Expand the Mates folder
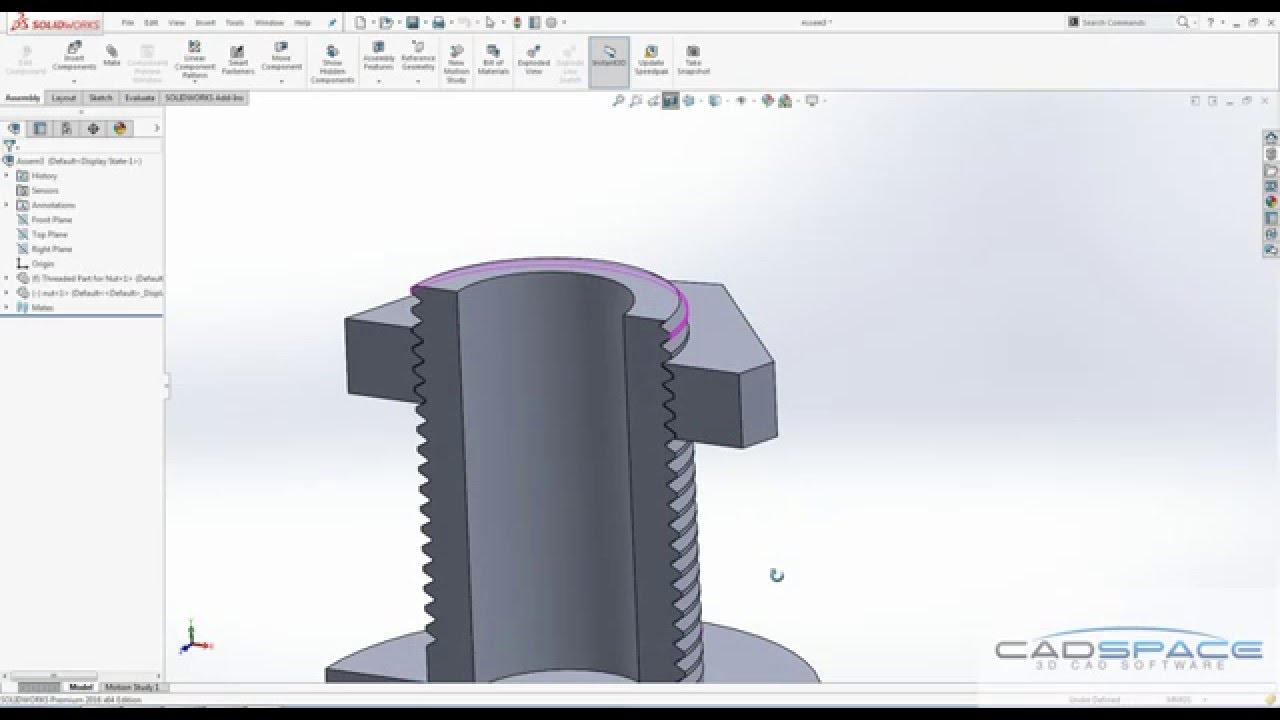Image resolution: width=1280 pixels, height=720 pixels. (x=7, y=308)
